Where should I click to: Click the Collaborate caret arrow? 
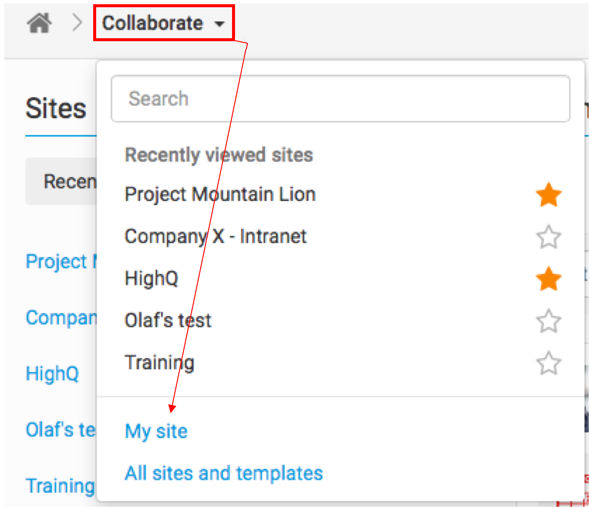[219, 24]
